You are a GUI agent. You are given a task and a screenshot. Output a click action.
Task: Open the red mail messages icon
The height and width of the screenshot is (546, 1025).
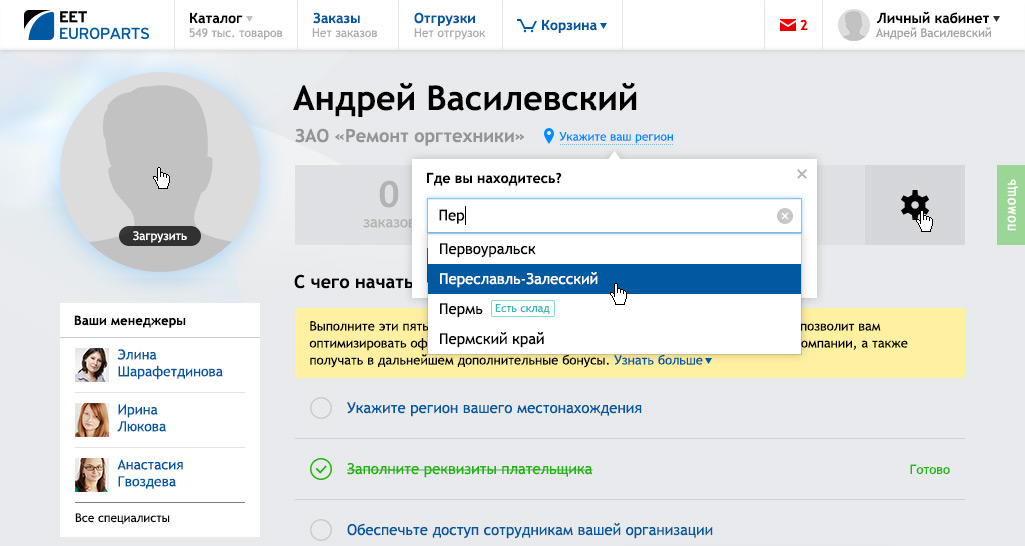tap(787, 26)
